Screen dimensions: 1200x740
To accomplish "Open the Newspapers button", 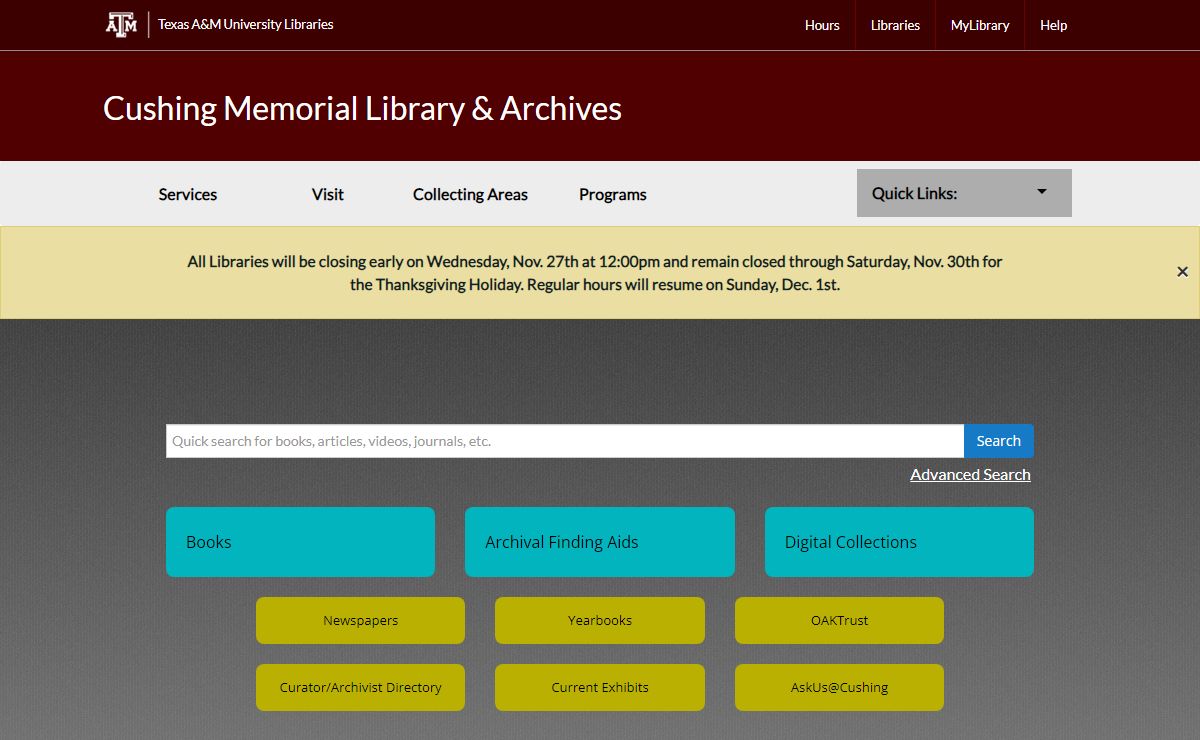I will (360, 620).
